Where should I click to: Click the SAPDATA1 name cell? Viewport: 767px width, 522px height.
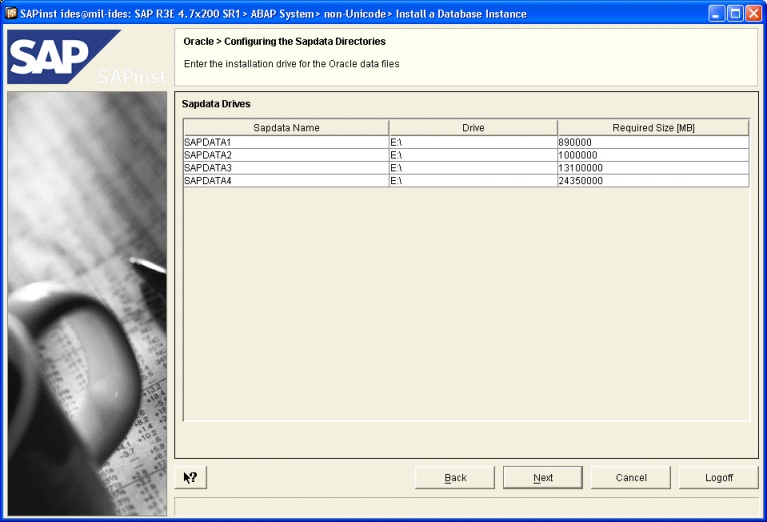pos(286,142)
